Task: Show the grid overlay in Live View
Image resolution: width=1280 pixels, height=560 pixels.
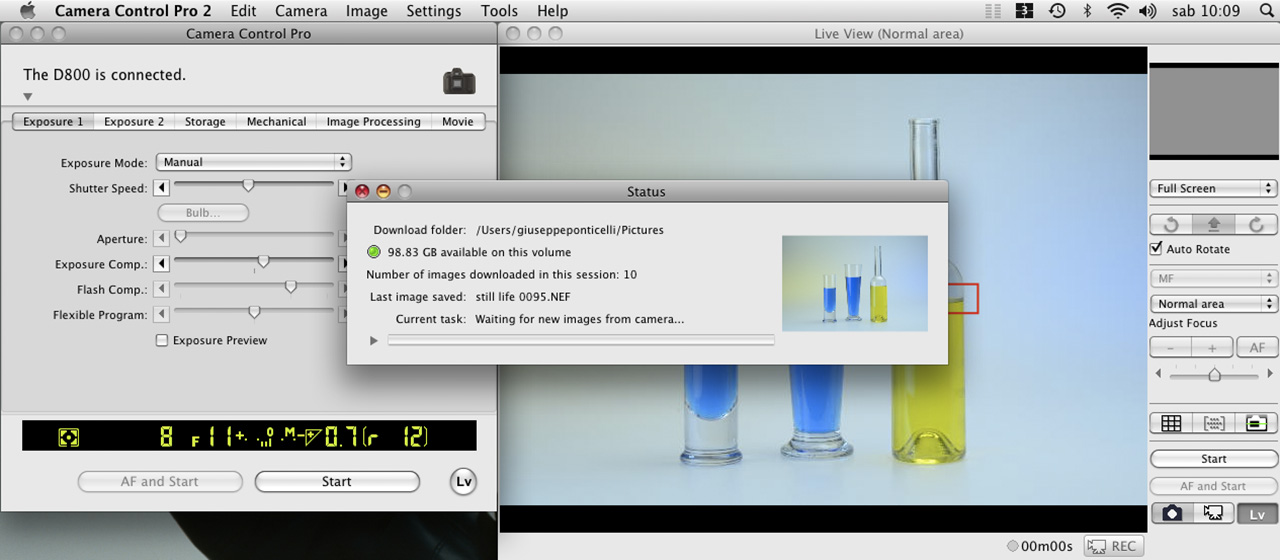Action: point(1171,423)
